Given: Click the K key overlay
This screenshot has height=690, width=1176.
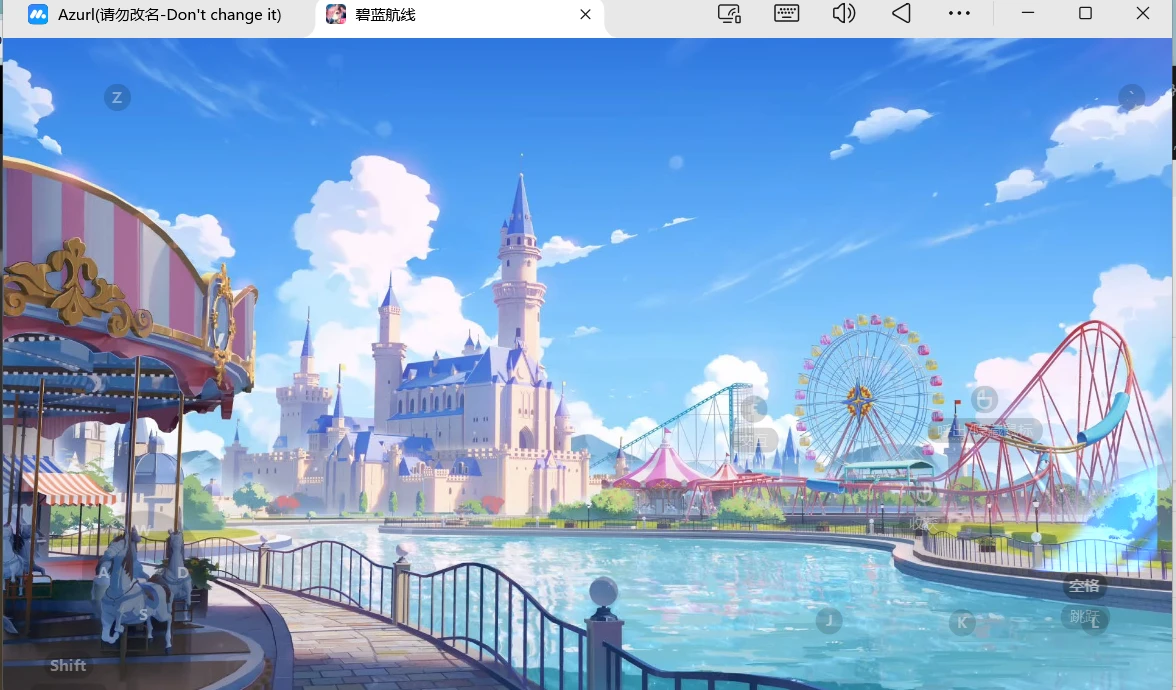Looking at the screenshot, I should pyautogui.click(x=962, y=622).
